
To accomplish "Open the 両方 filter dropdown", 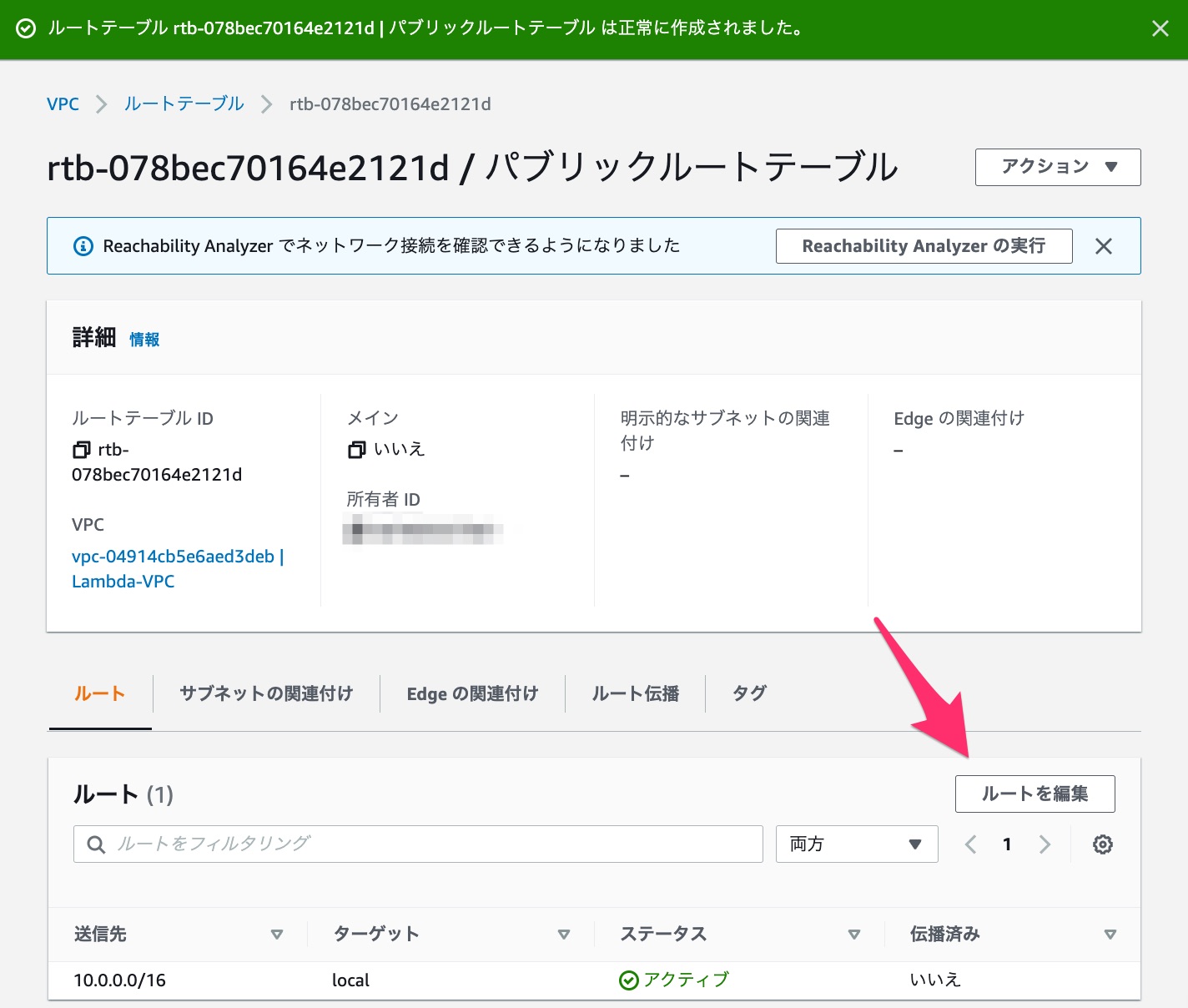I will (857, 844).
